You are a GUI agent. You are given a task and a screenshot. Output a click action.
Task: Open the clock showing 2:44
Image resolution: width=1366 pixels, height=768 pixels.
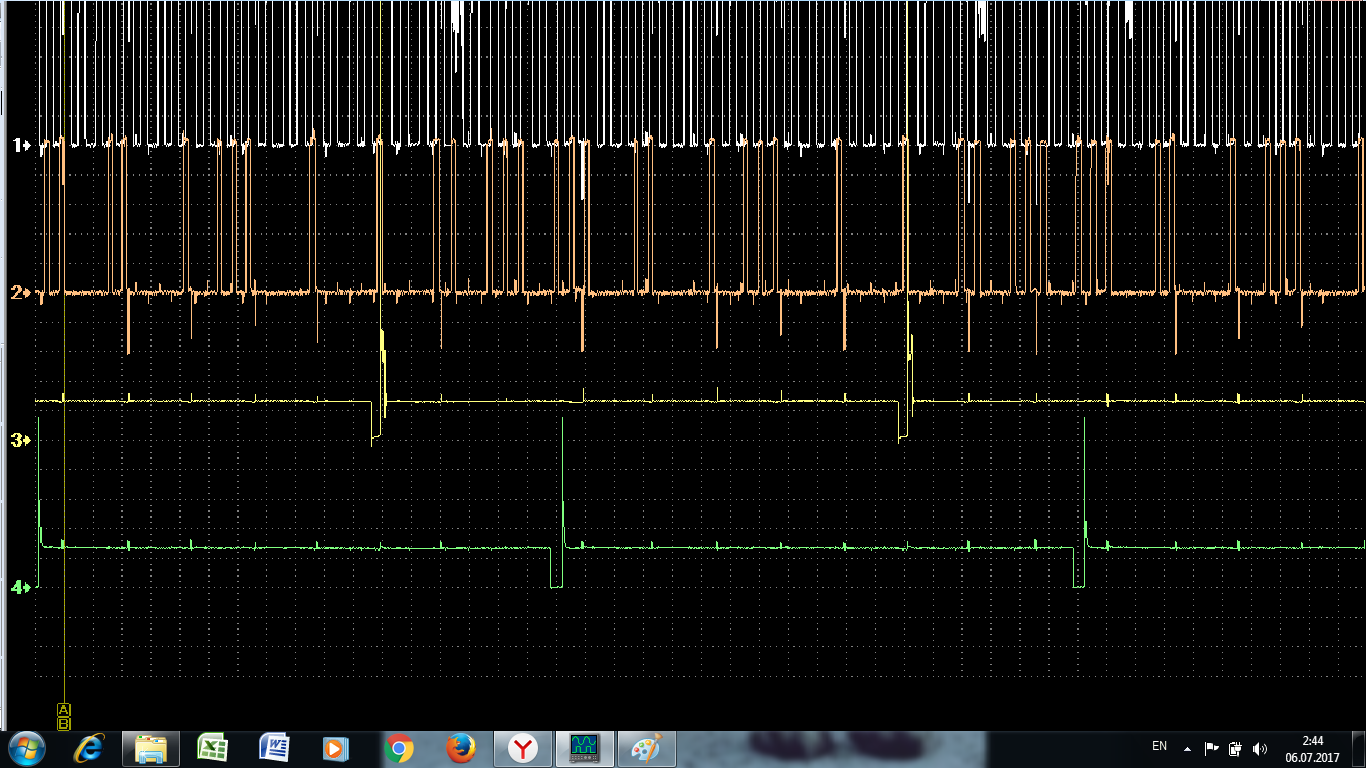[x=1312, y=749]
